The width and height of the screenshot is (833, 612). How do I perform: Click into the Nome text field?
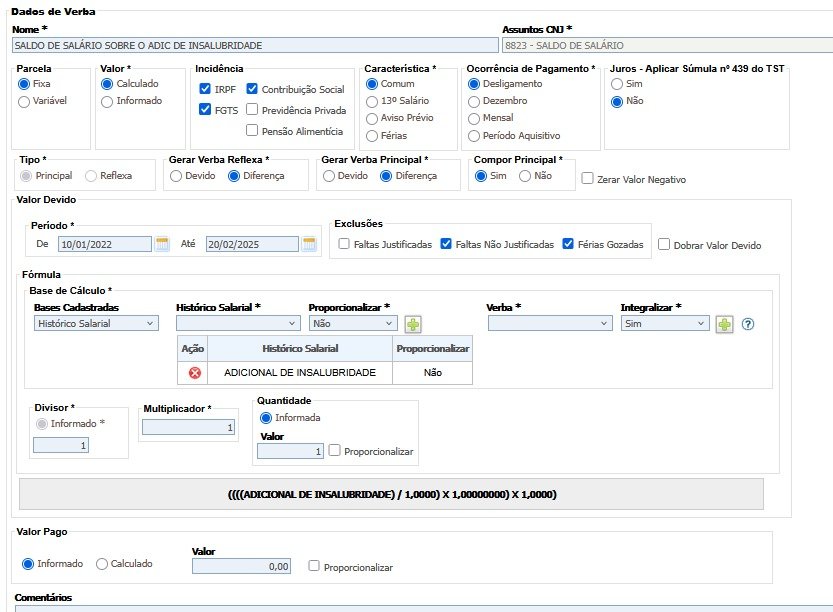pos(255,45)
